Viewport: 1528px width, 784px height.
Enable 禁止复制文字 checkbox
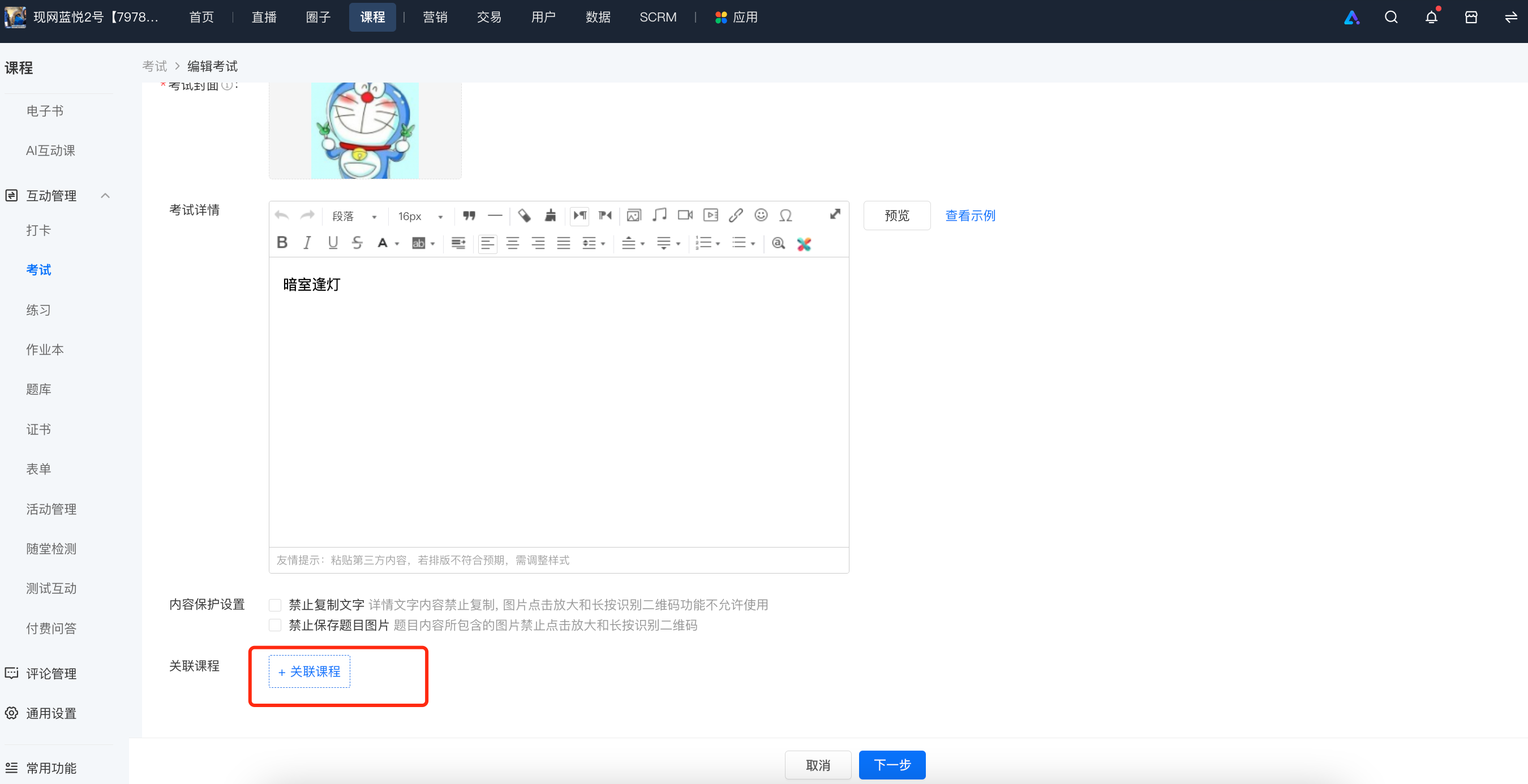[x=274, y=605]
